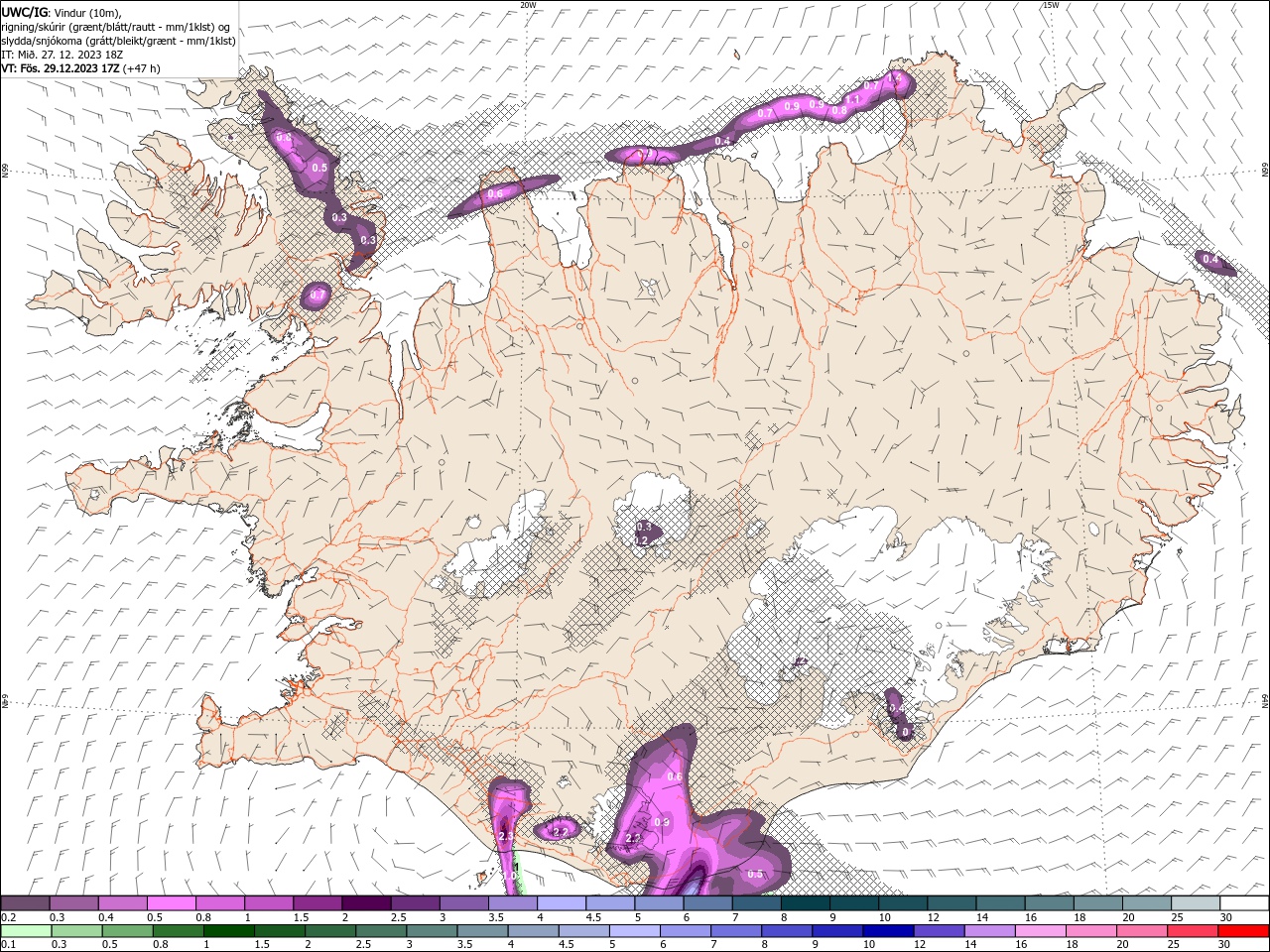Click the 20W longitude label at top edge
This screenshot has height=952, width=1270.
point(528,5)
